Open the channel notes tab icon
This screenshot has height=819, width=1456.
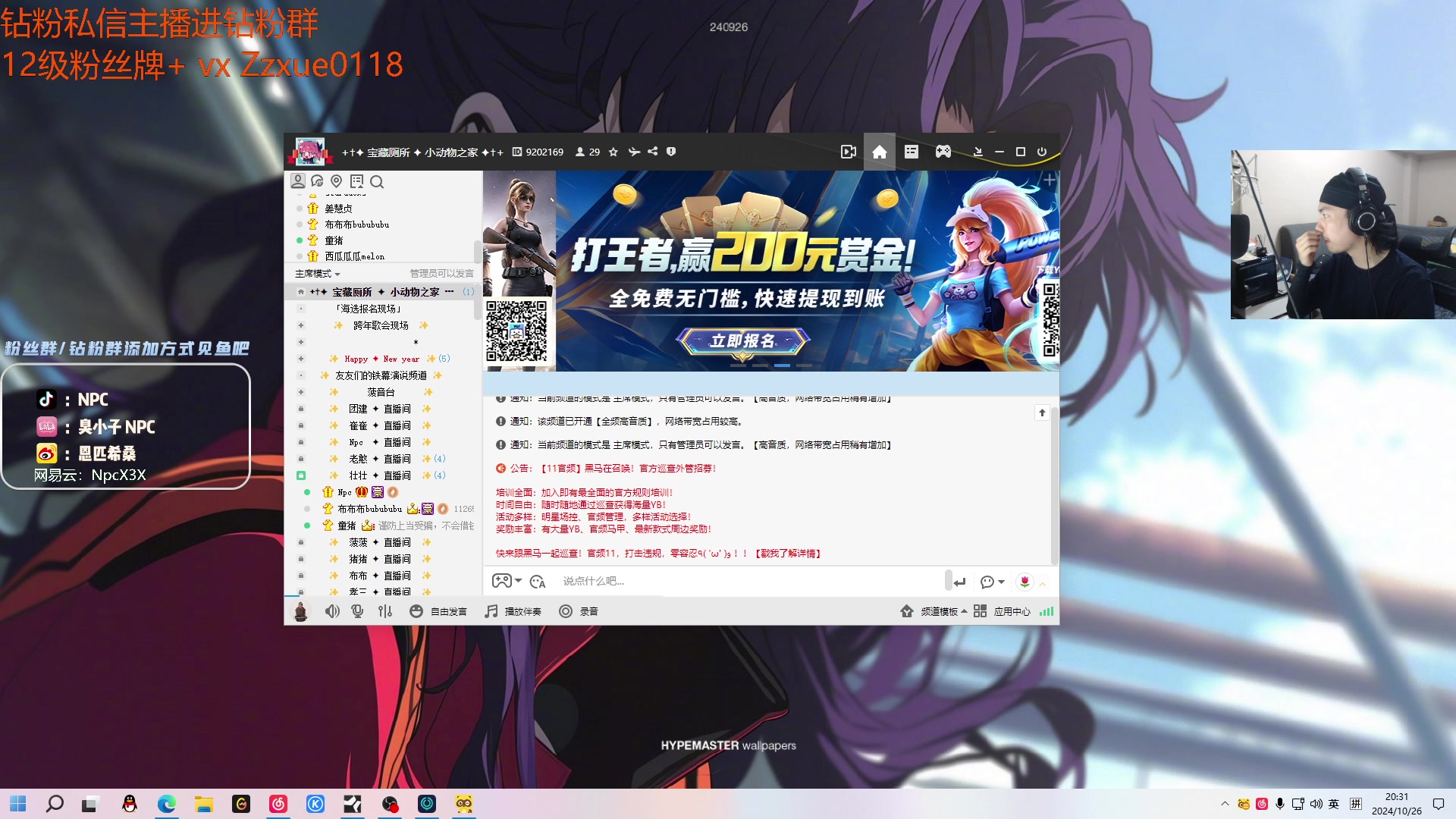356,181
